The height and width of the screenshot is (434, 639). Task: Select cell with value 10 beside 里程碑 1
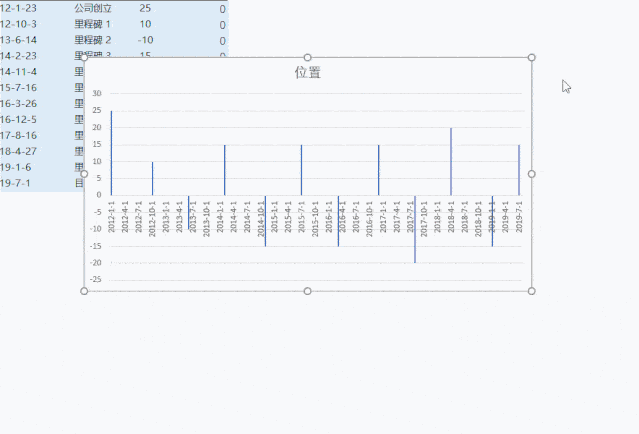coord(145,24)
